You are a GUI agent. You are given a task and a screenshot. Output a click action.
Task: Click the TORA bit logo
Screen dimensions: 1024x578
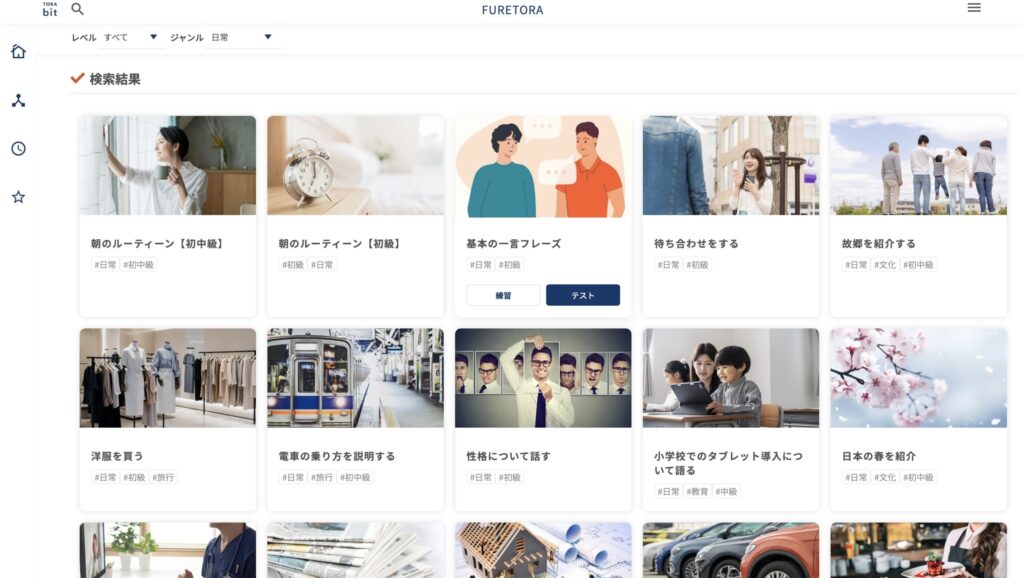[x=50, y=9]
